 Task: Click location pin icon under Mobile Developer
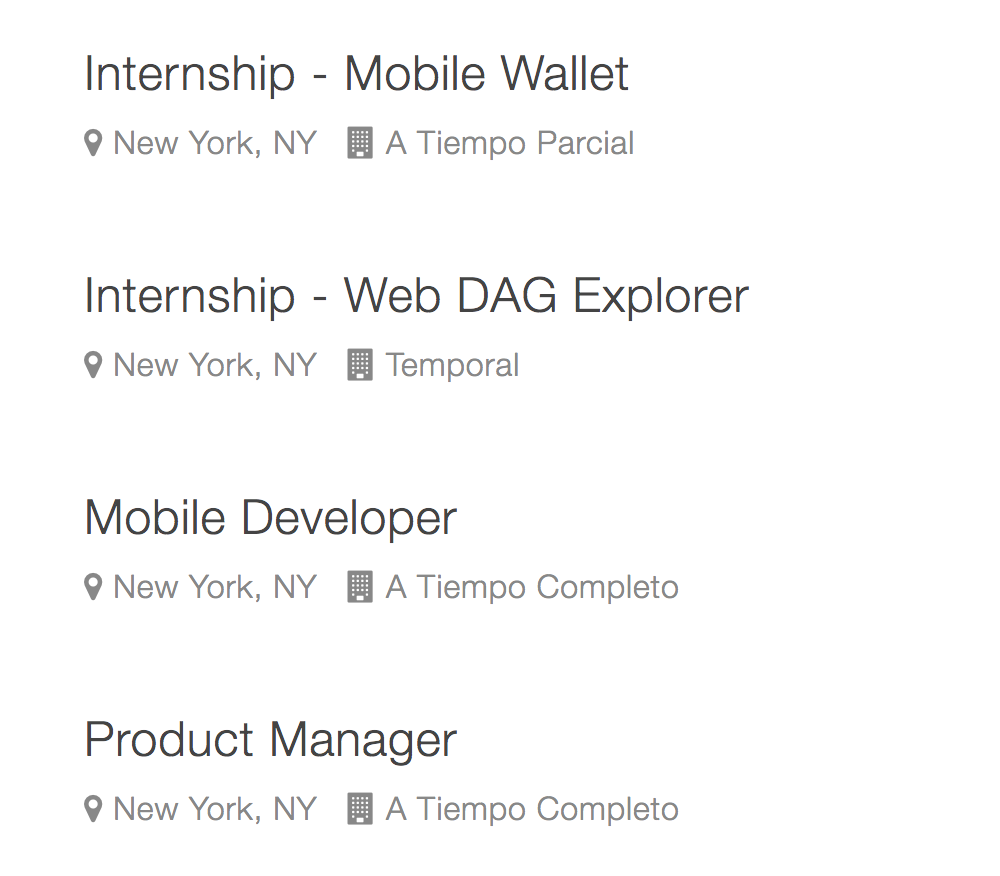(x=93, y=588)
